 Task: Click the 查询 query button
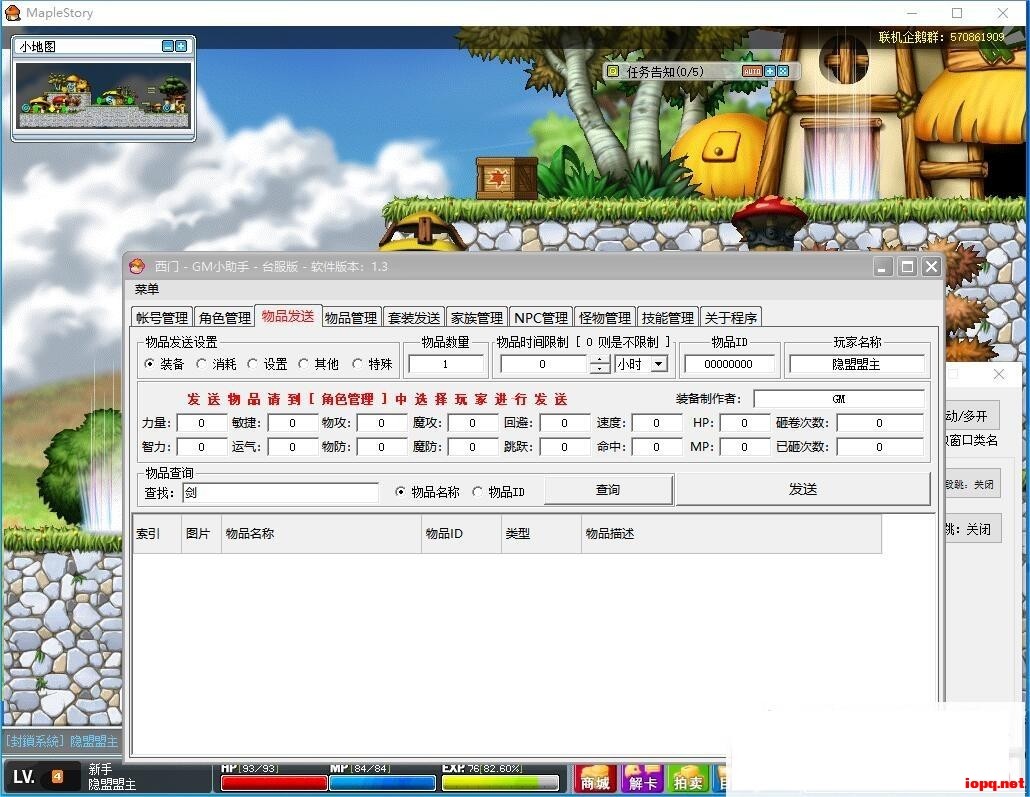tap(609, 489)
